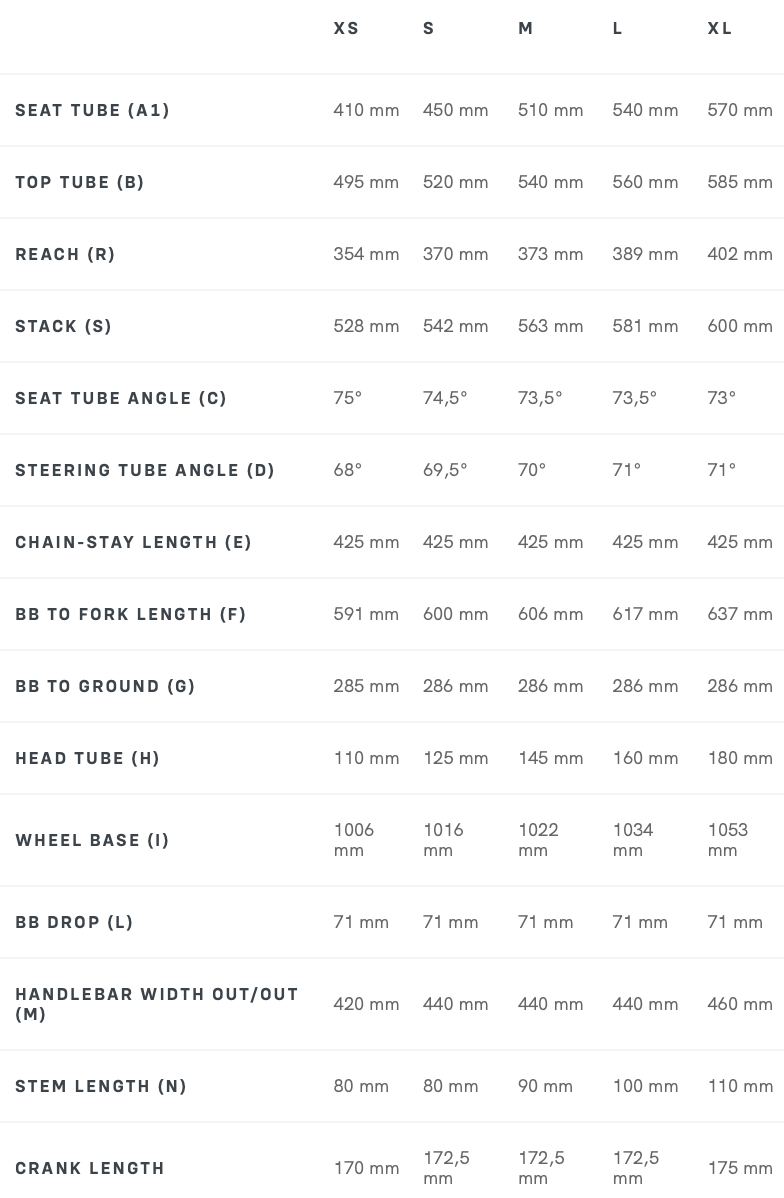784x1198 pixels.
Task: Click the Seat Tube (A1) row label
Action: [x=92, y=110]
